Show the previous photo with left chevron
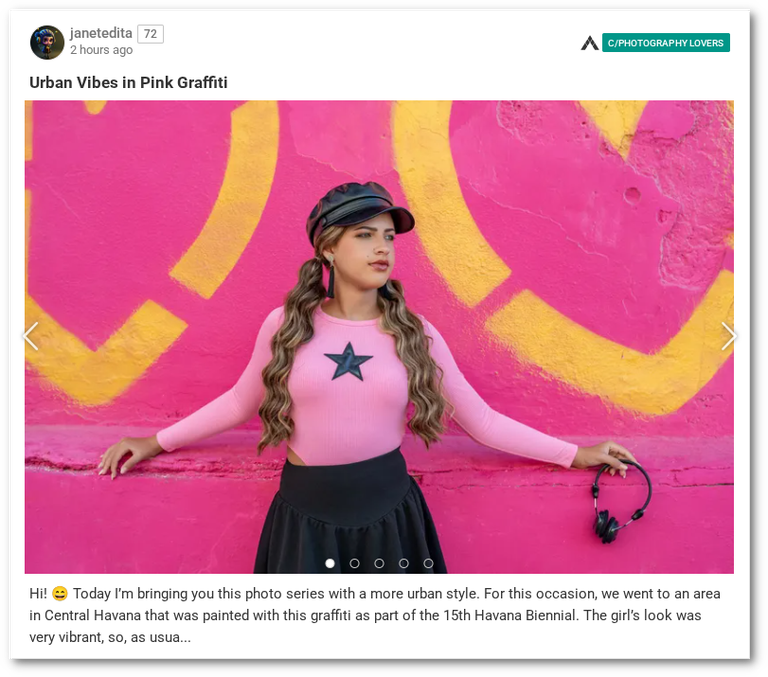Viewport: 768px width, 677px height. [31, 337]
